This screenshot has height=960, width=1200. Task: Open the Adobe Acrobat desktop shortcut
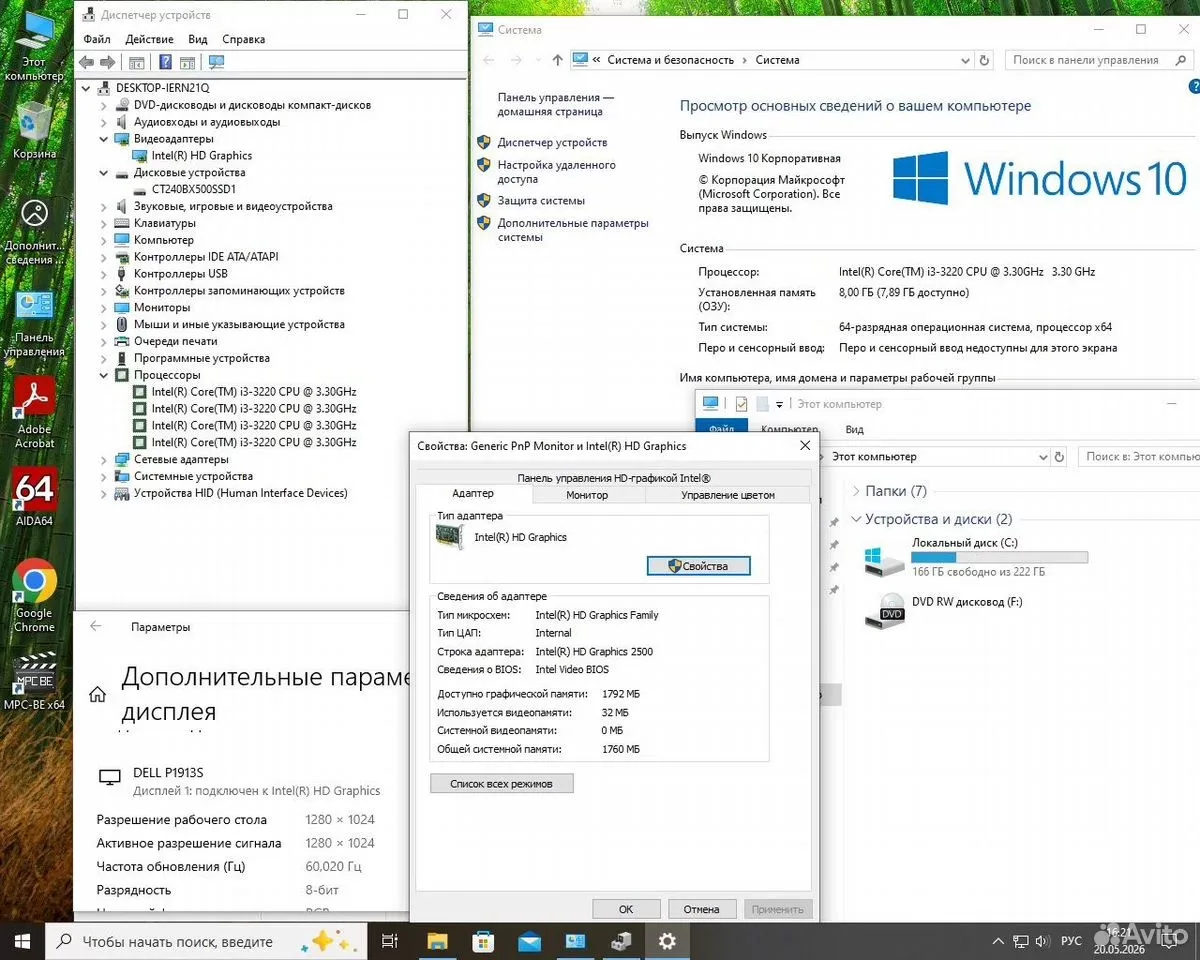pos(35,412)
